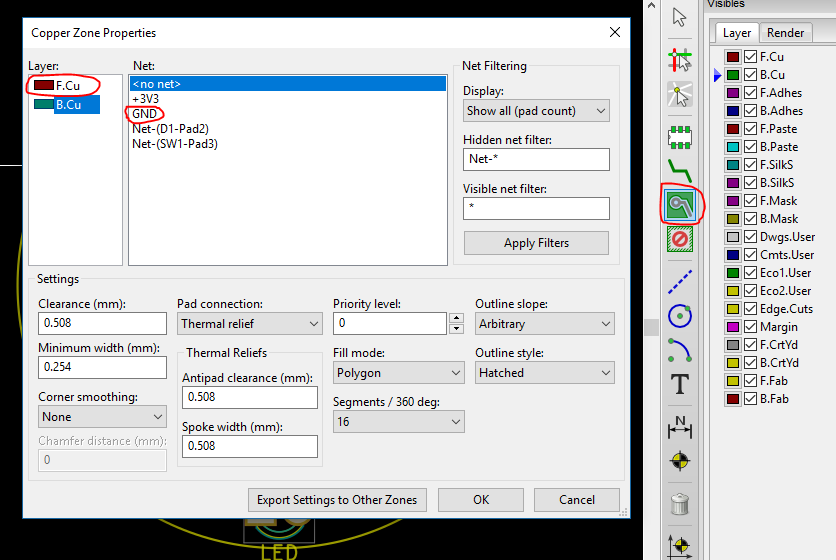Toggle F.SilkS layer visibility checkbox
This screenshot has height=560, width=836.
(750, 165)
